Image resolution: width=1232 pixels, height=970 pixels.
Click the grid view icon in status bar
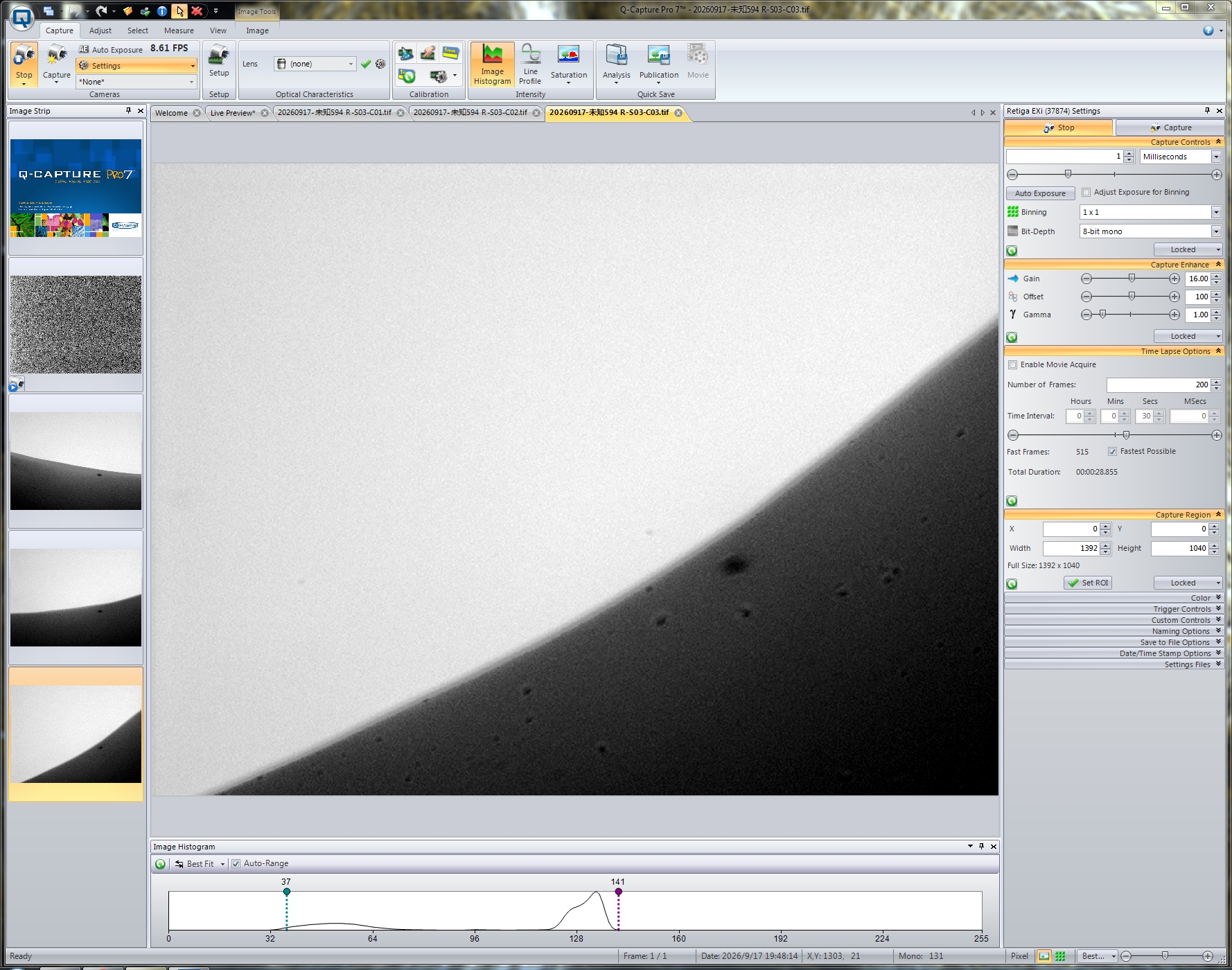pos(1060,956)
